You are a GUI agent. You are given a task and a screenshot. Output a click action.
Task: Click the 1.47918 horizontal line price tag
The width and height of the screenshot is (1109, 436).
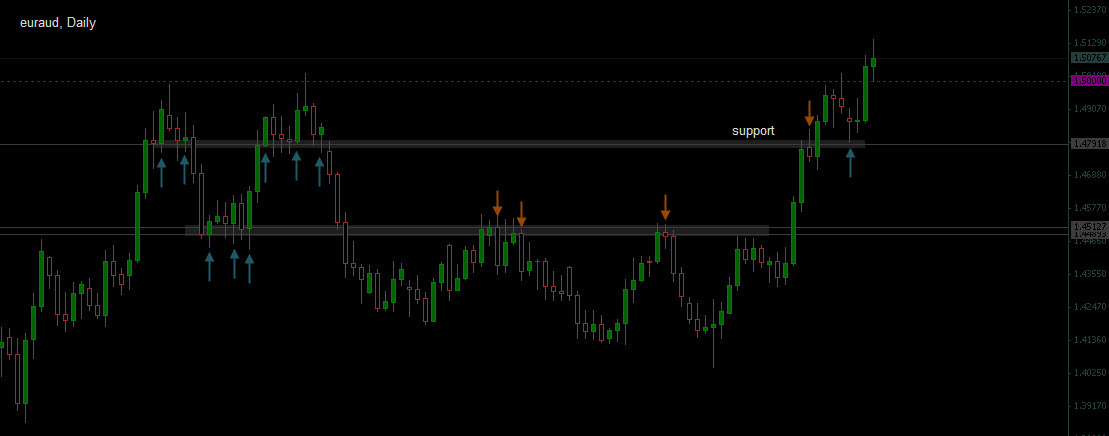(1089, 144)
